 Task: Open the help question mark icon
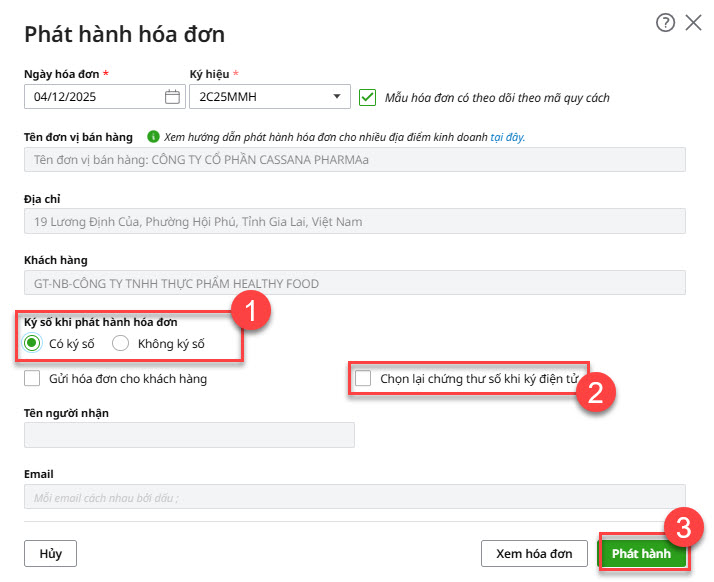tap(665, 23)
